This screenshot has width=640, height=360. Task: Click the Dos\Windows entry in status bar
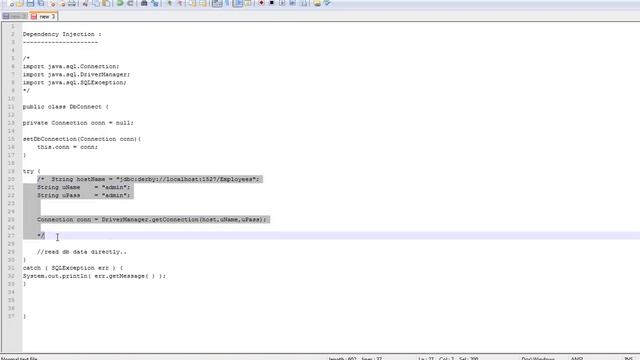coord(538,358)
